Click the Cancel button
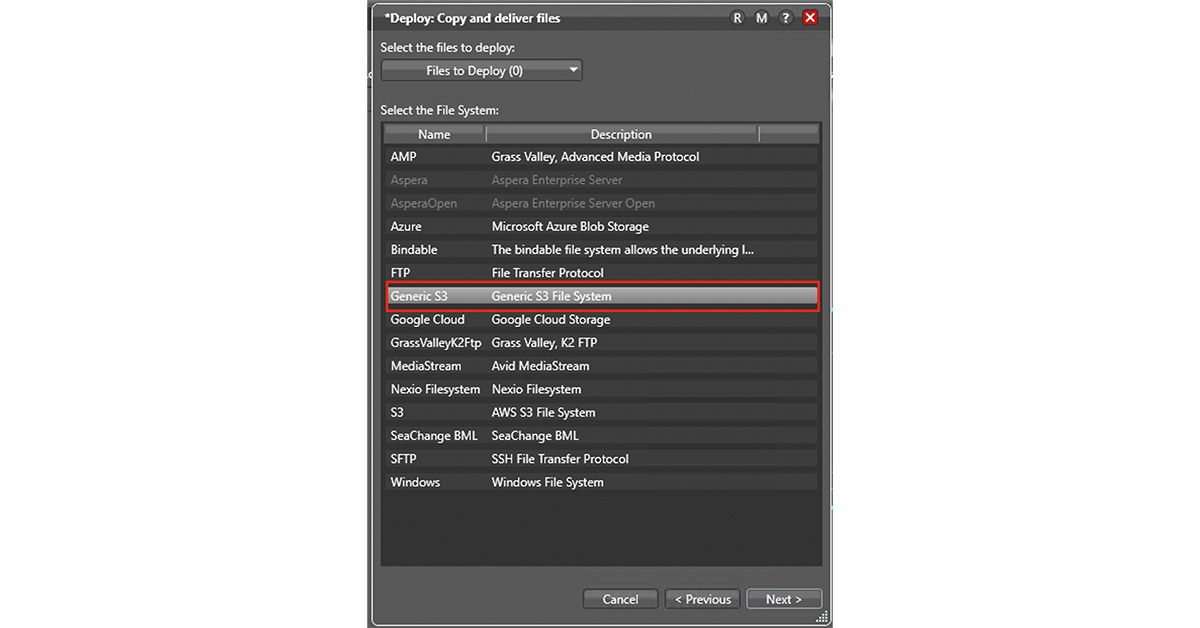The width and height of the screenshot is (1200, 628). tap(620, 599)
